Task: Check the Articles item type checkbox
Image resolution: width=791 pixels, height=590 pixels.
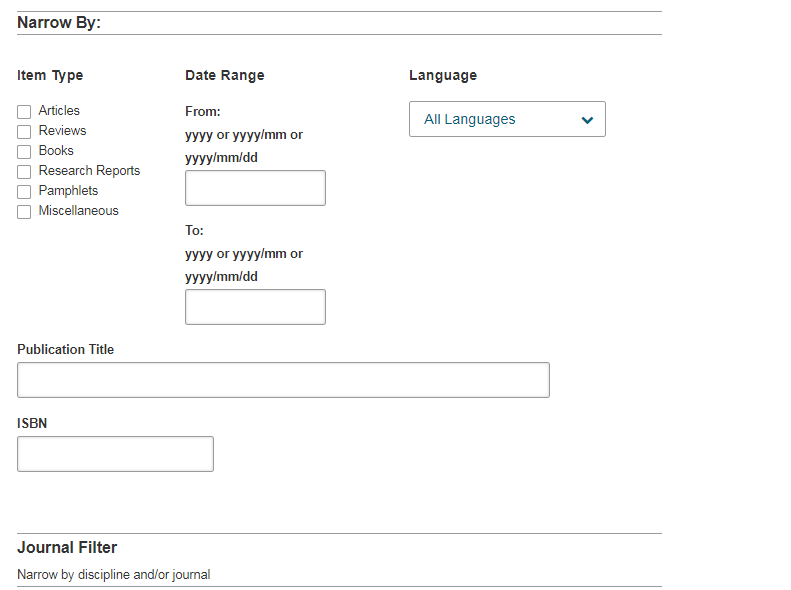Action: (24, 111)
